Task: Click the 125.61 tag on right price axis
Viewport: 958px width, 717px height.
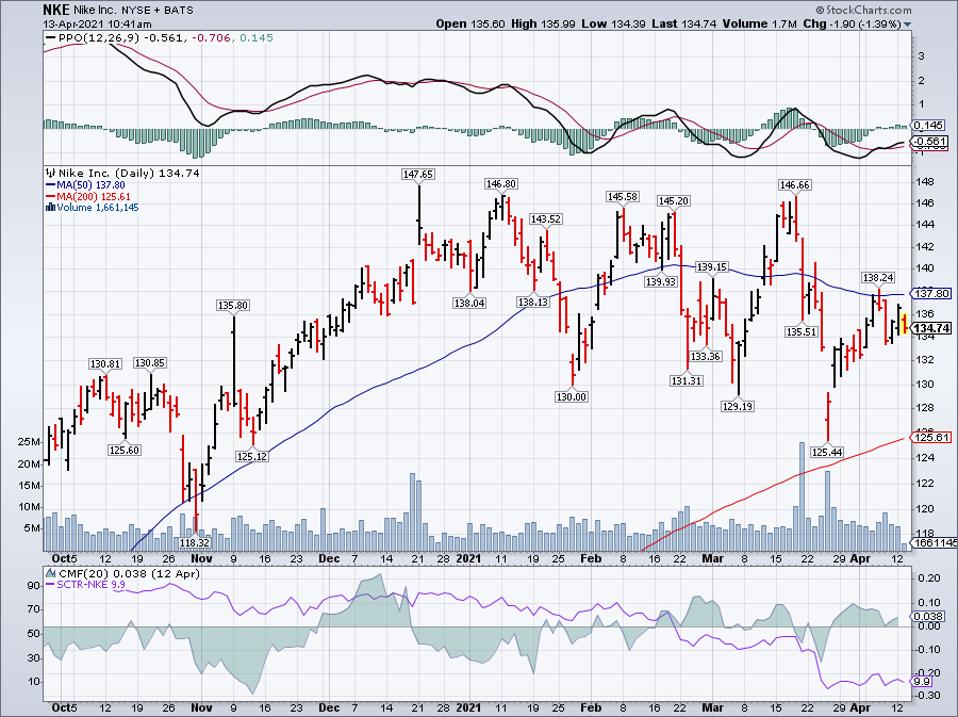Action: (x=930, y=437)
